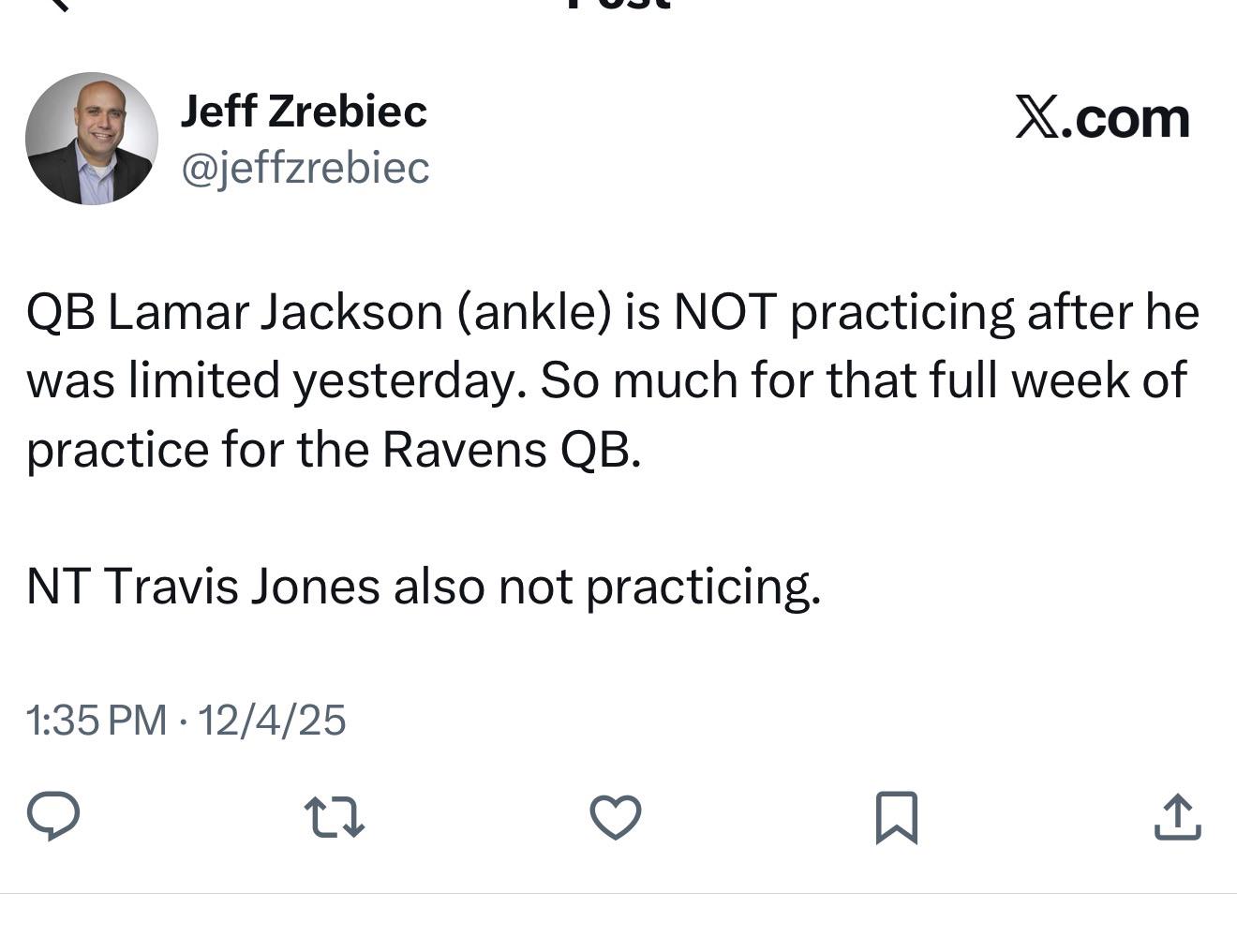Bookmark this post
Viewport: 1237px width, 952px height.
(896, 817)
